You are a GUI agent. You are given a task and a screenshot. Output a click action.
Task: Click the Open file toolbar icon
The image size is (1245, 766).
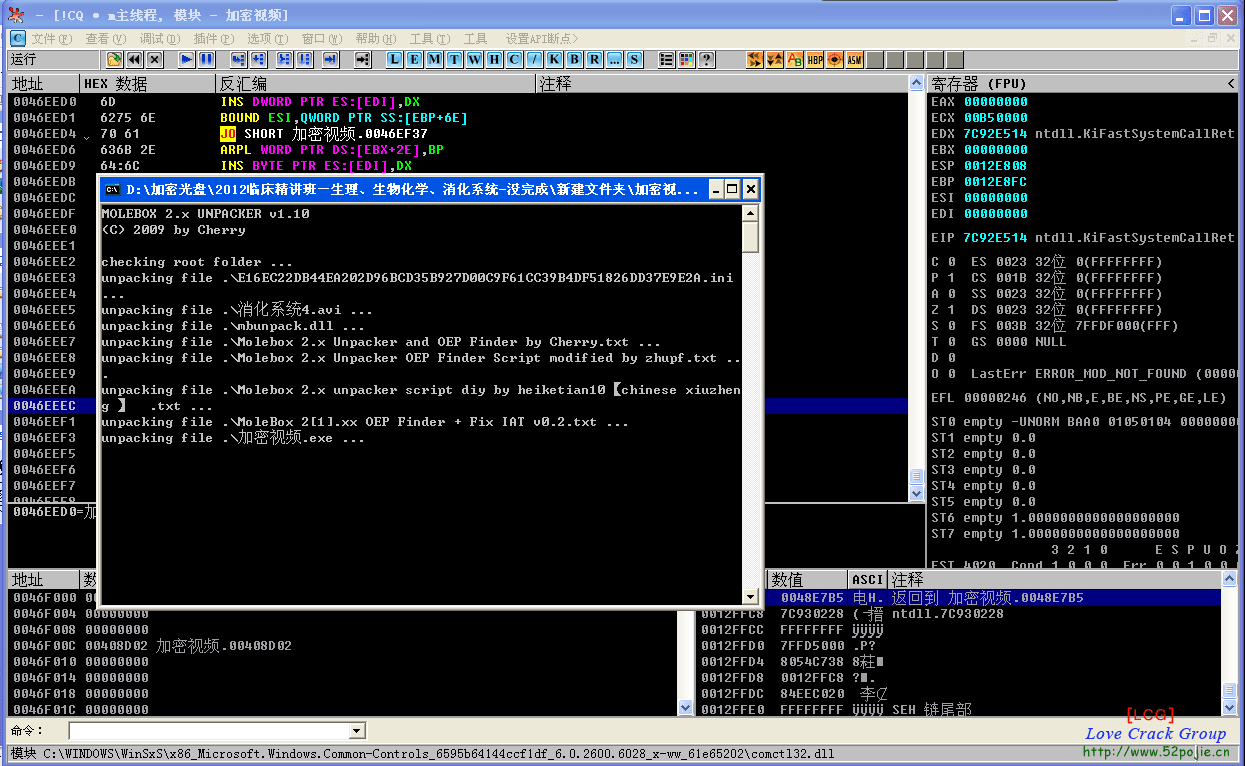point(115,60)
